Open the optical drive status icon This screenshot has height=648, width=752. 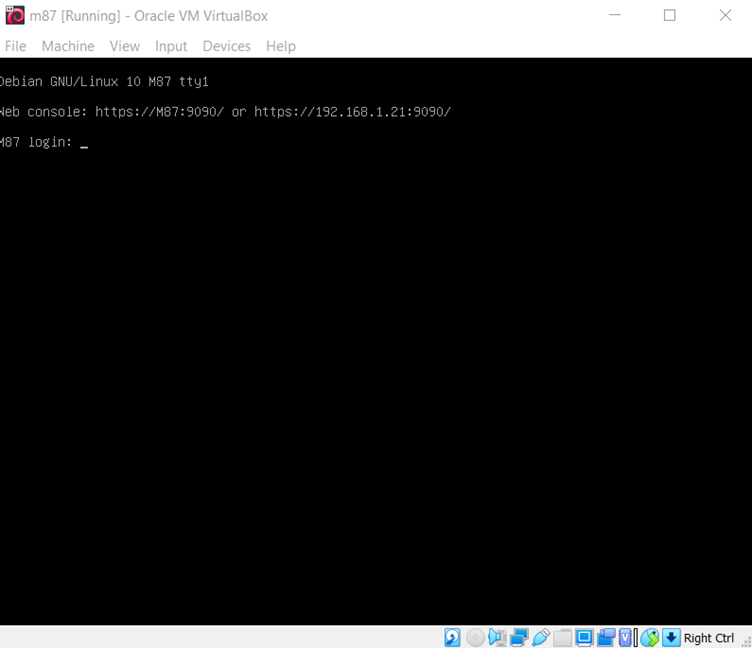(475, 637)
